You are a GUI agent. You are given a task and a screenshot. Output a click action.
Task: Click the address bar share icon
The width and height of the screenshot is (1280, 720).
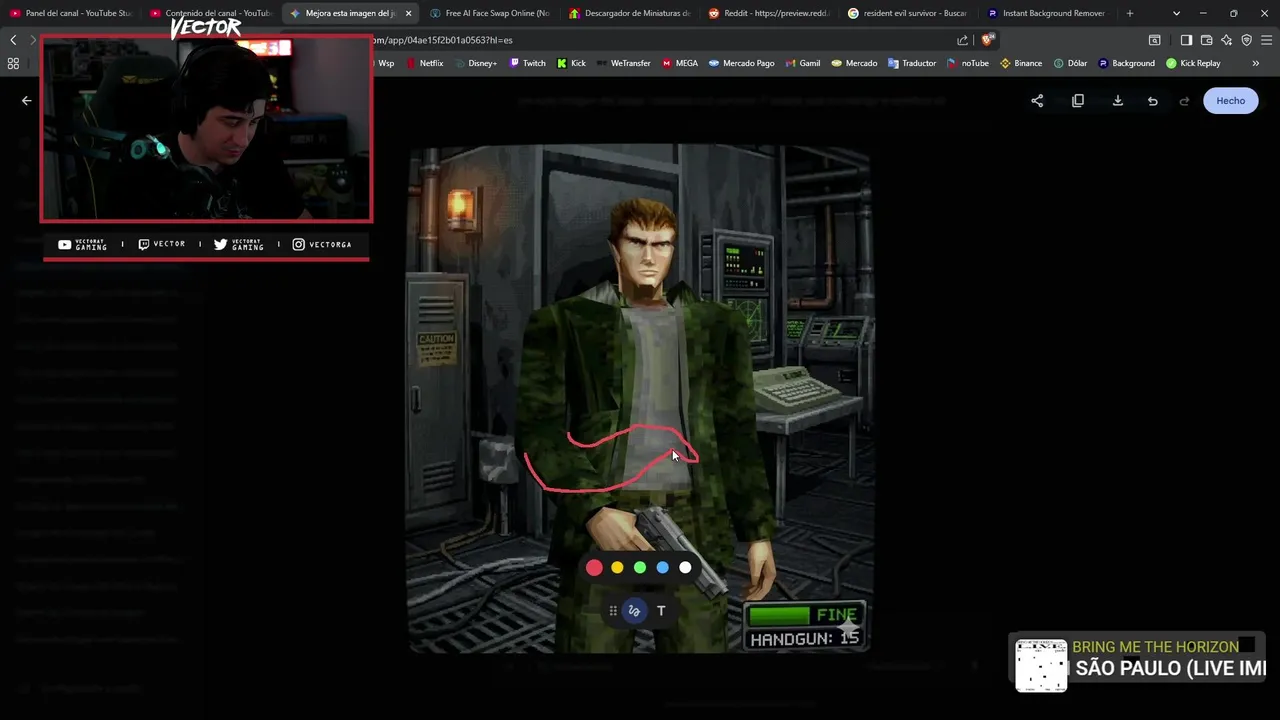coord(962,40)
